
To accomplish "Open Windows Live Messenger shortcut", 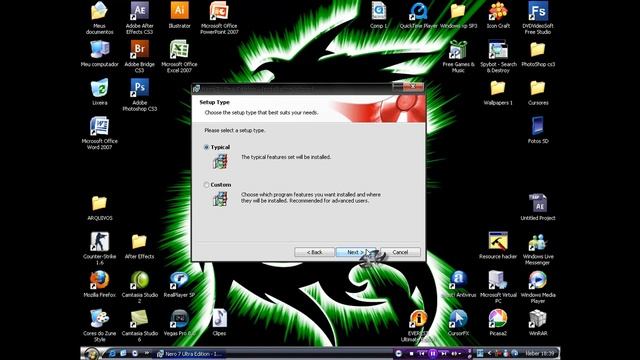I will click(538, 249).
